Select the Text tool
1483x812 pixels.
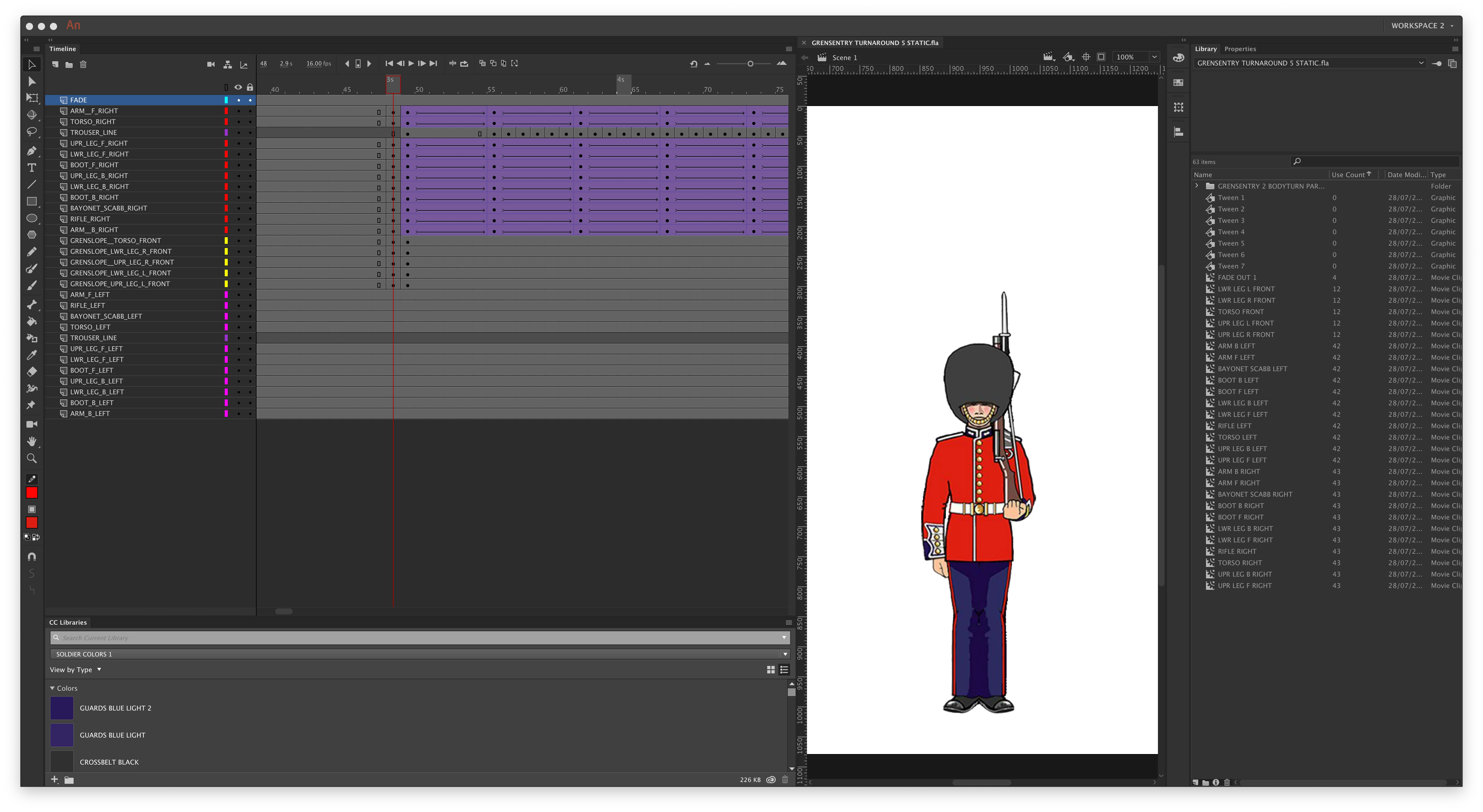coord(32,168)
